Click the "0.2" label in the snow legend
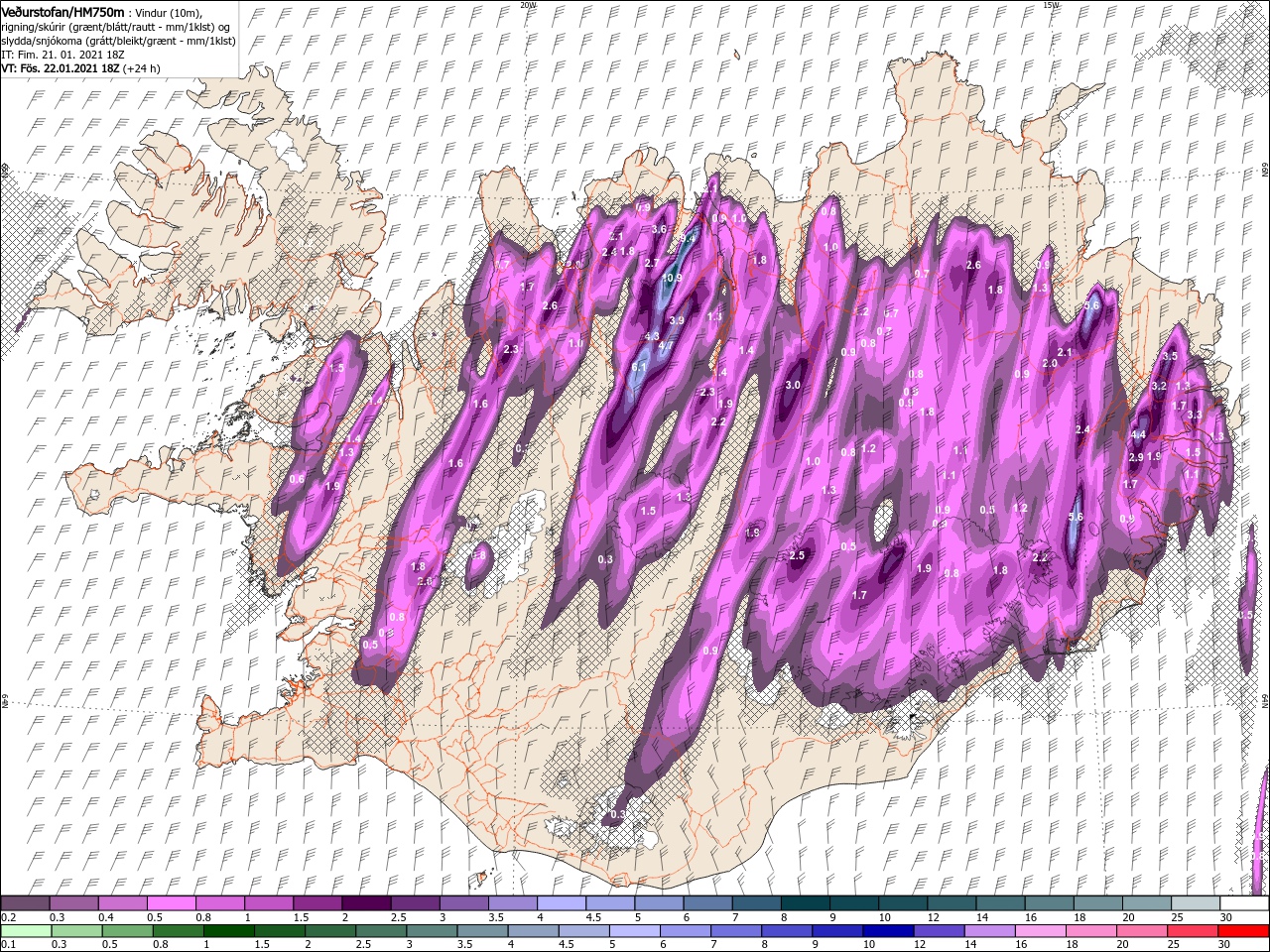Viewport: 1270px width, 952px height. point(8,917)
